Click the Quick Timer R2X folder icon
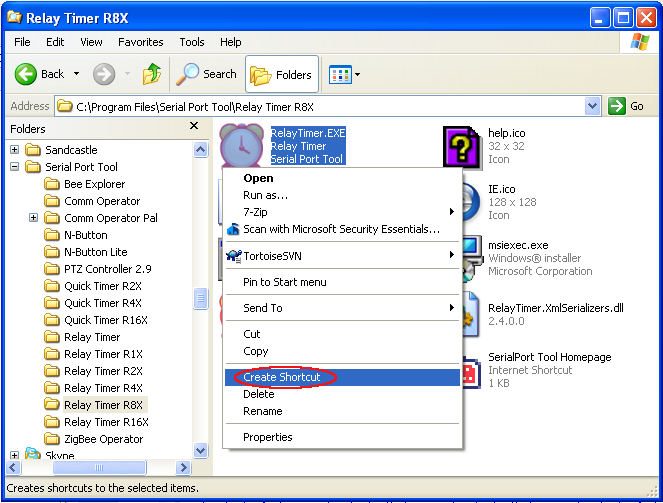The height and width of the screenshot is (503, 663). click(x=52, y=286)
